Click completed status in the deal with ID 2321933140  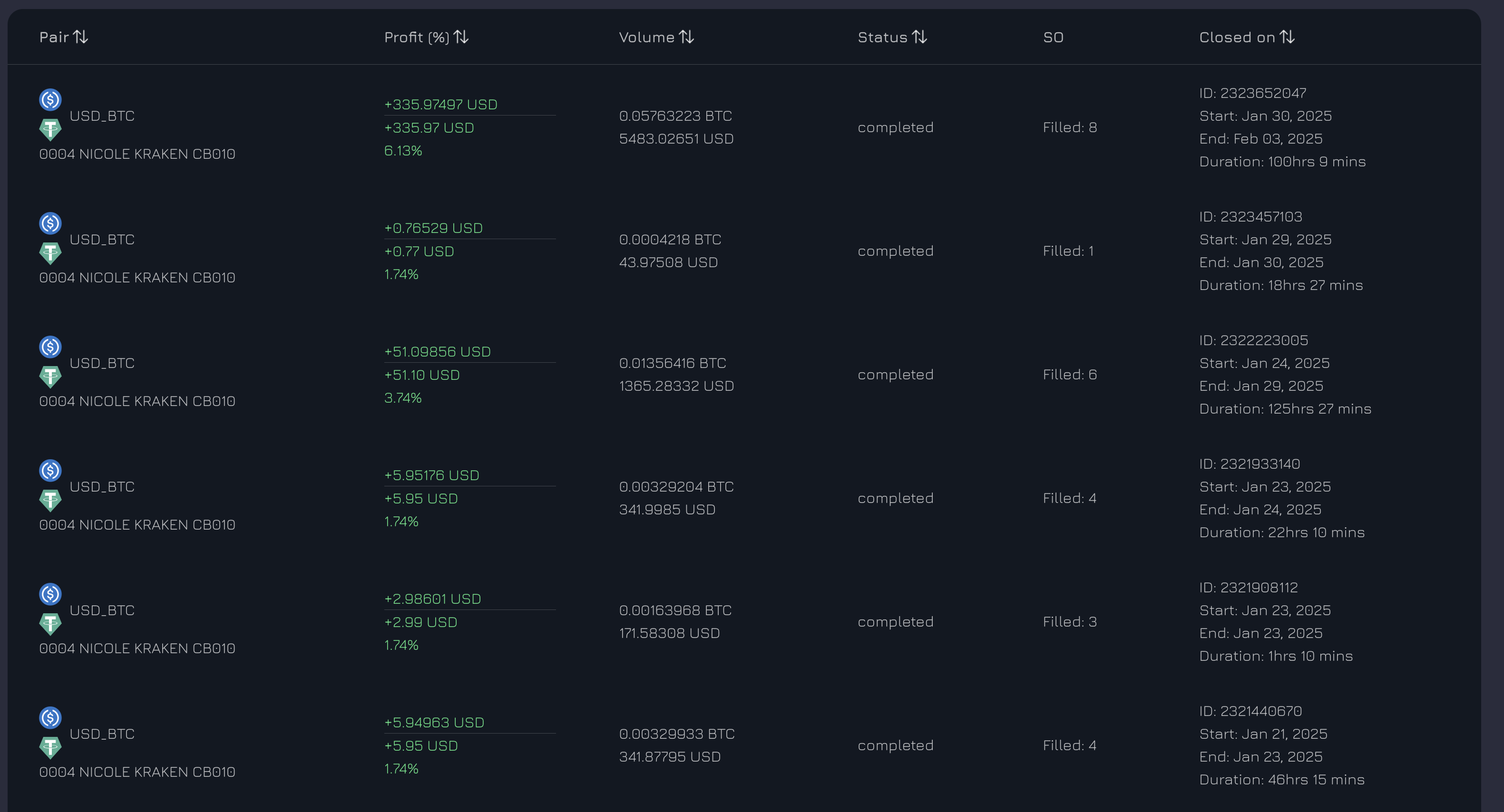point(895,499)
